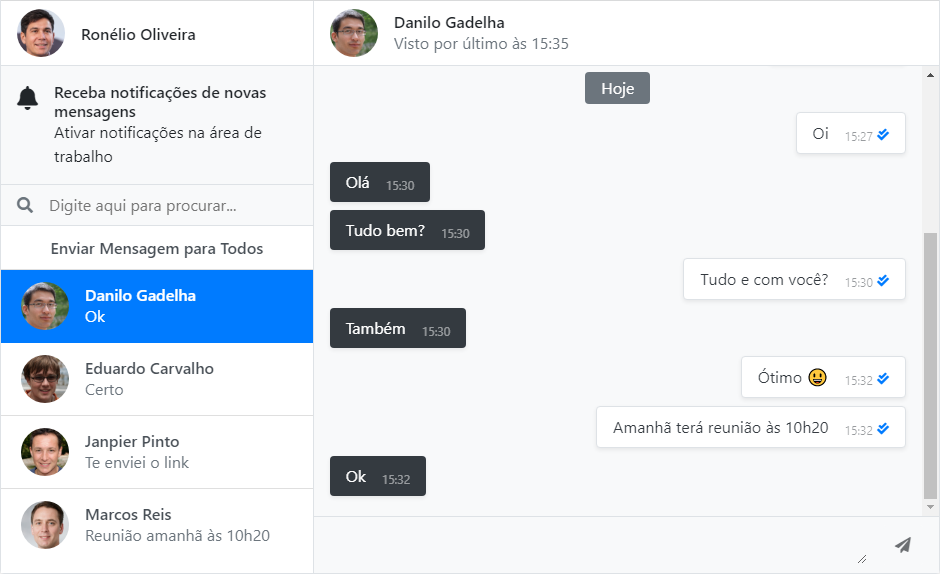Click Ronélio Oliveira's profile avatar
940x574 pixels.
pos(41,34)
